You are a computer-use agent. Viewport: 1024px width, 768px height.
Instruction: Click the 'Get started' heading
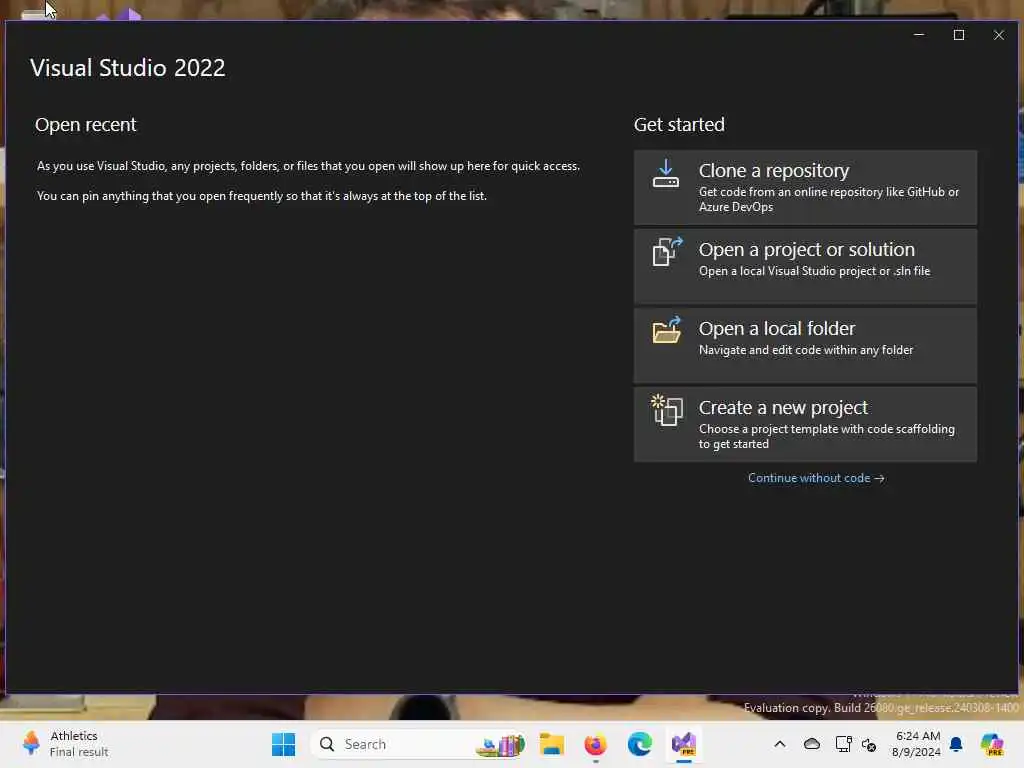click(x=679, y=125)
